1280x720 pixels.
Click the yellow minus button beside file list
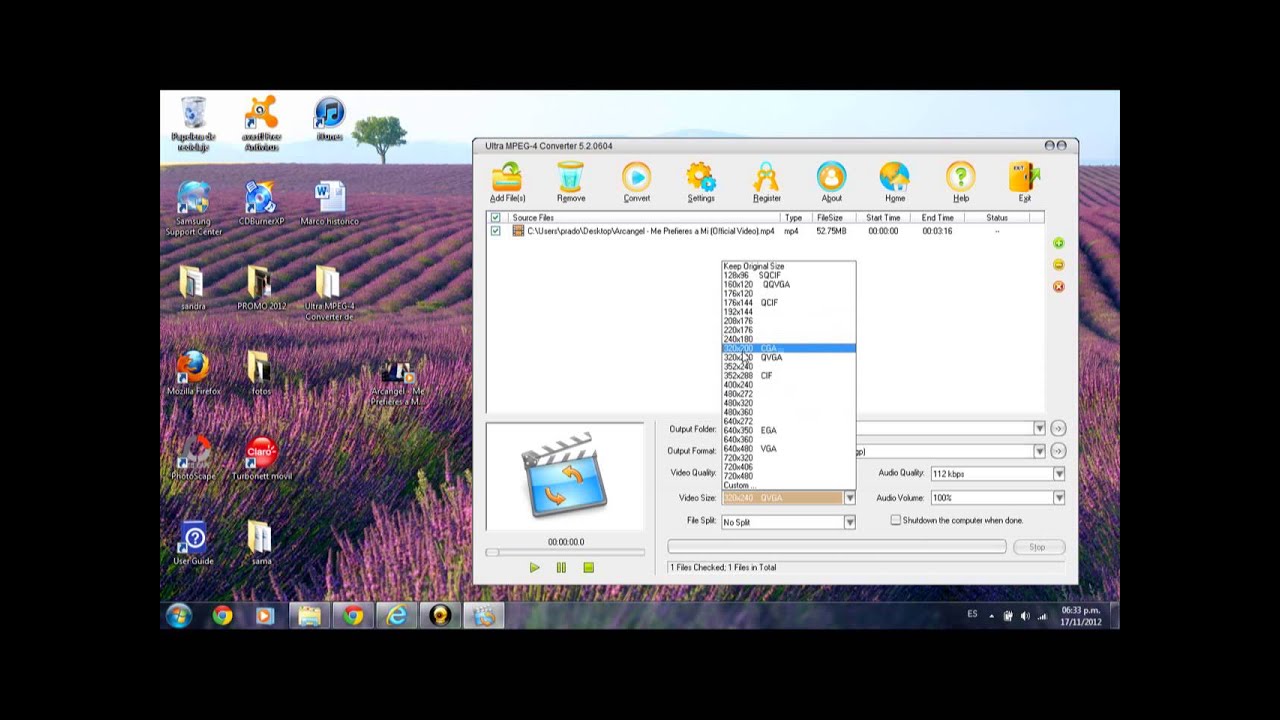1058,265
